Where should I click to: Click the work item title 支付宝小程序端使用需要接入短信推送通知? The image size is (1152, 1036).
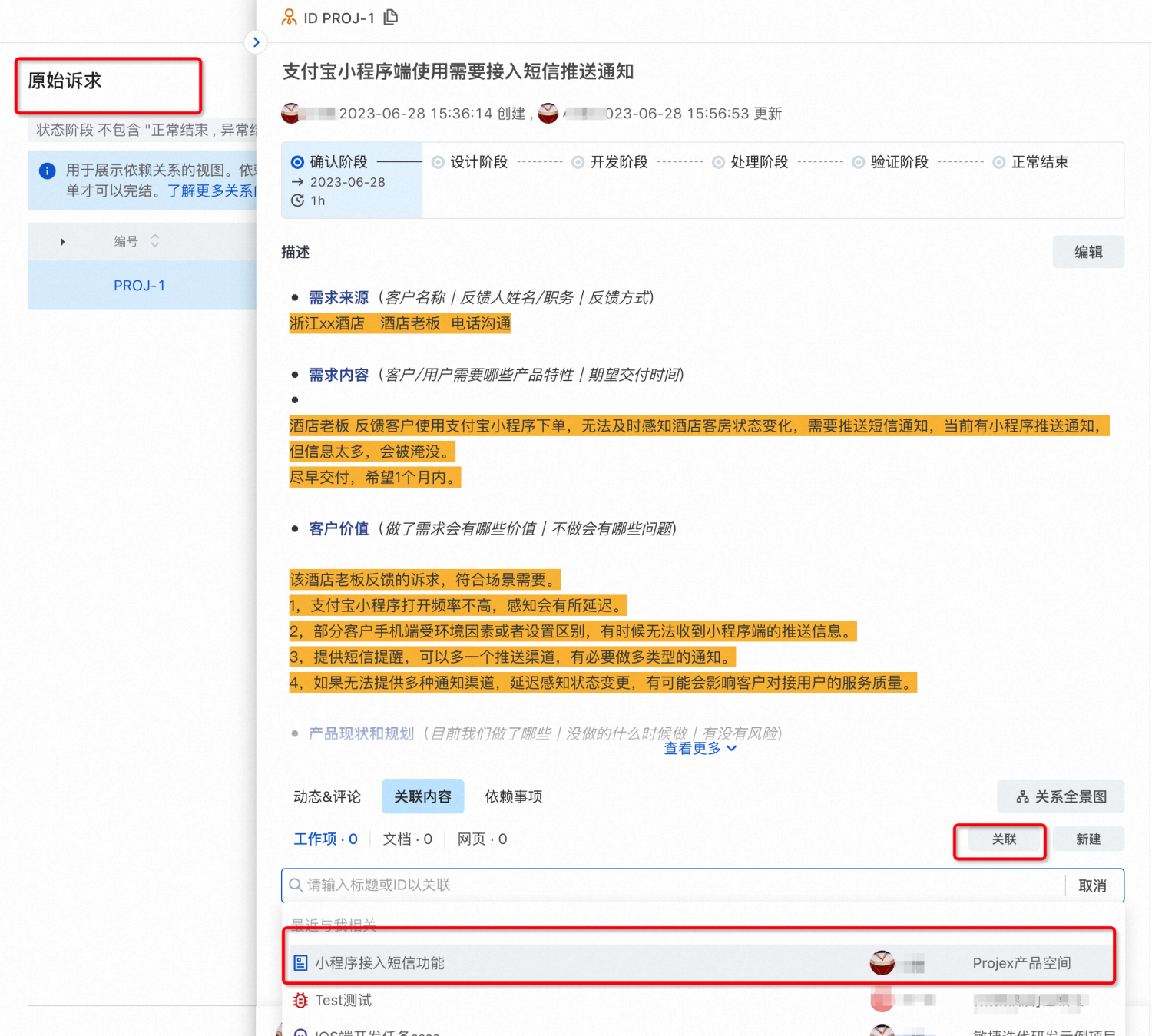point(458,71)
